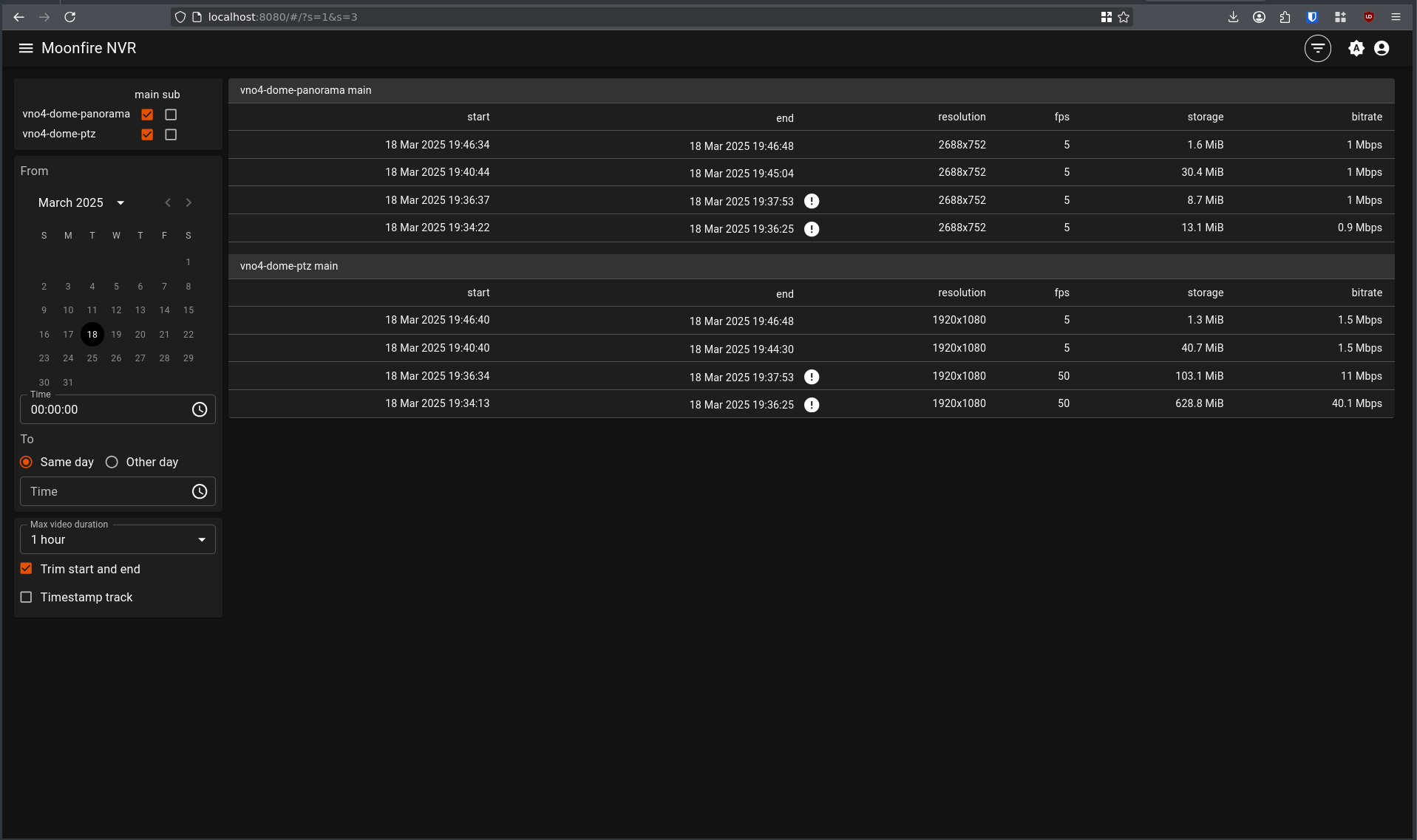Viewport: 1417px width, 840px height.
Task: Toggle the filter list icon in header
Action: coord(1317,48)
